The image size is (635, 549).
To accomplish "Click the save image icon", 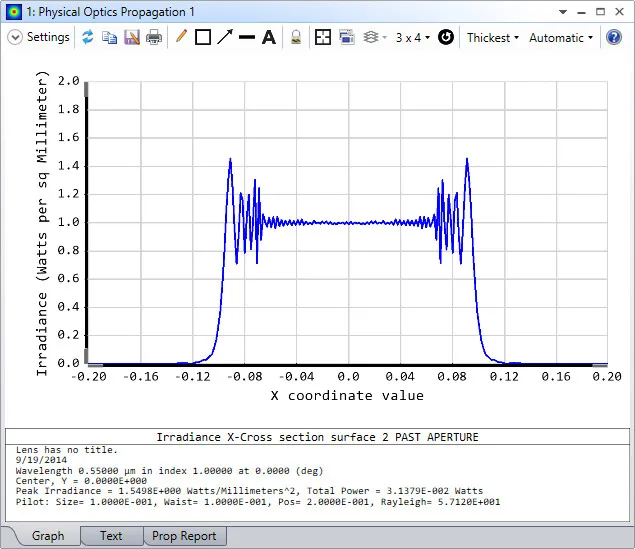I will (132, 38).
